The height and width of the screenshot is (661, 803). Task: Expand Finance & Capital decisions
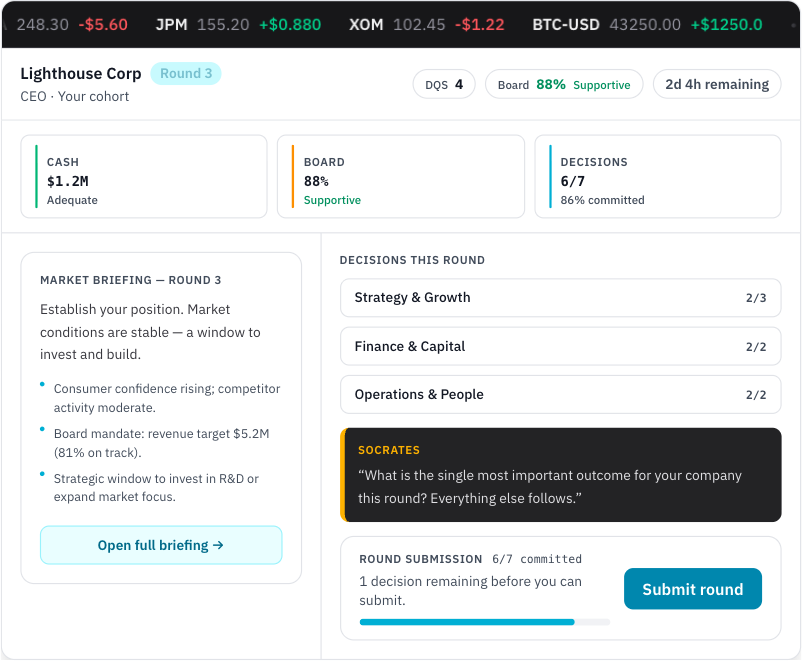click(x=560, y=347)
